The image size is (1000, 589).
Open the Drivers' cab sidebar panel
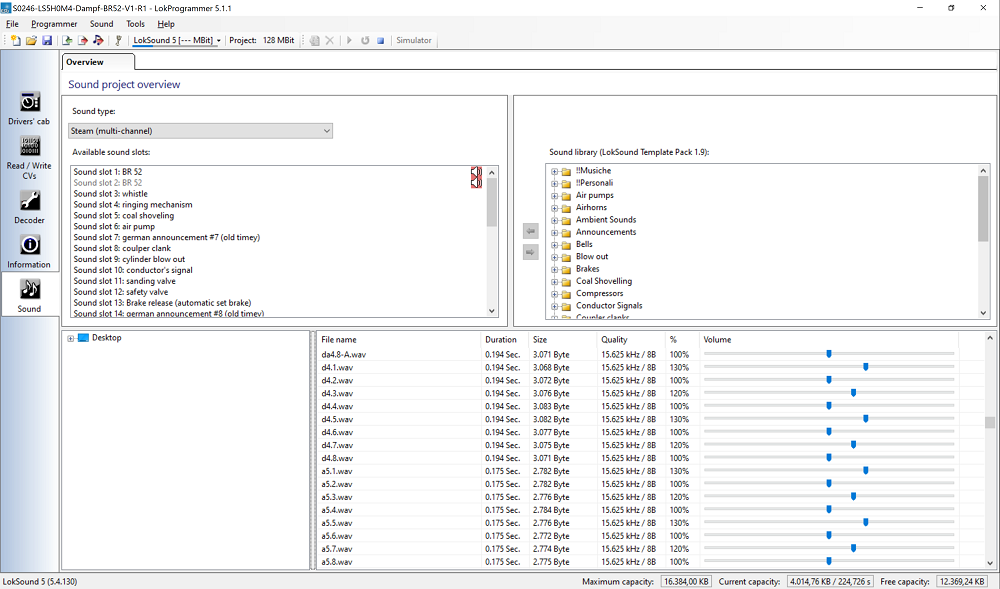[x=29, y=108]
